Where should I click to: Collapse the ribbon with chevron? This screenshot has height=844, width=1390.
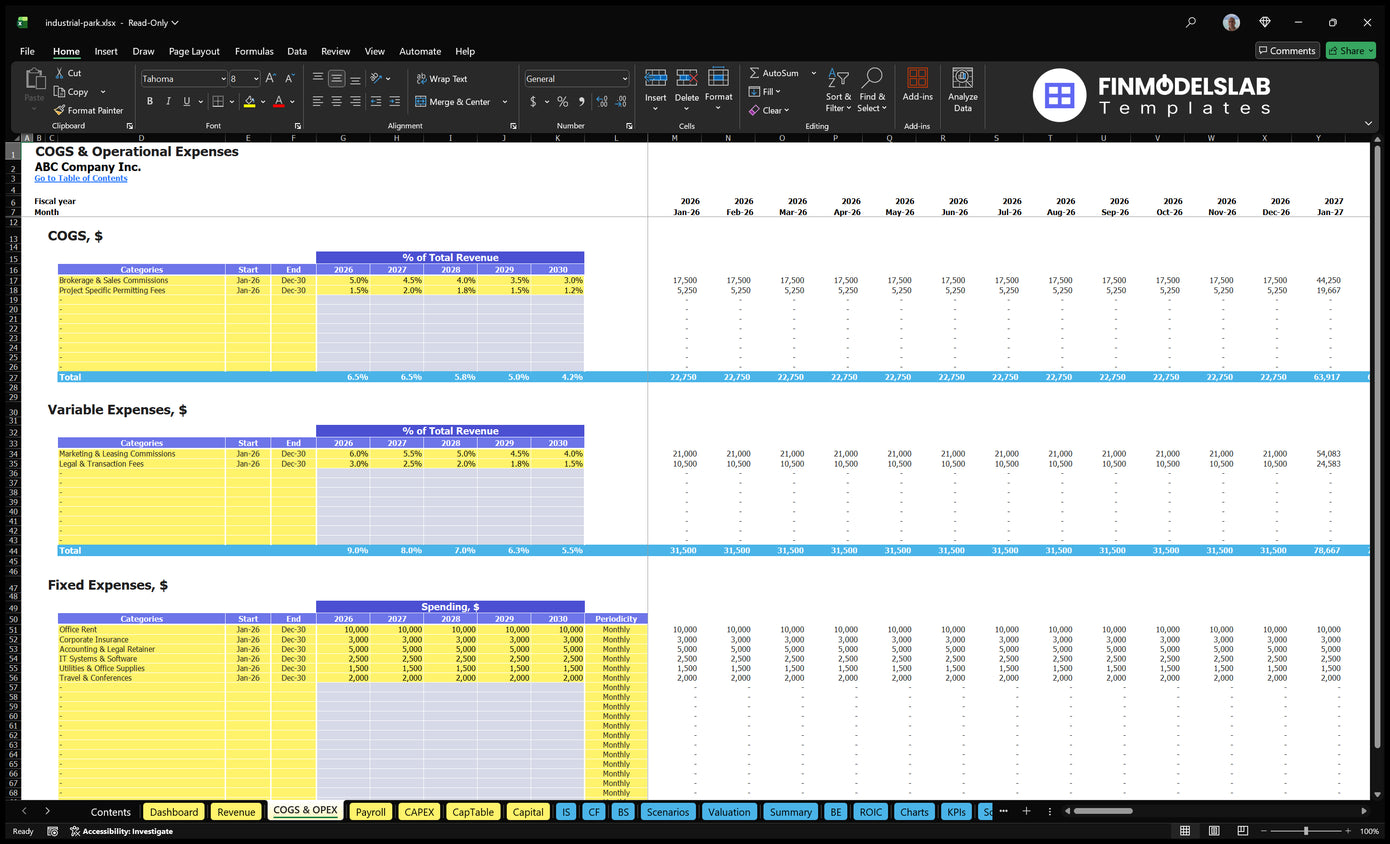coord(1368,123)
